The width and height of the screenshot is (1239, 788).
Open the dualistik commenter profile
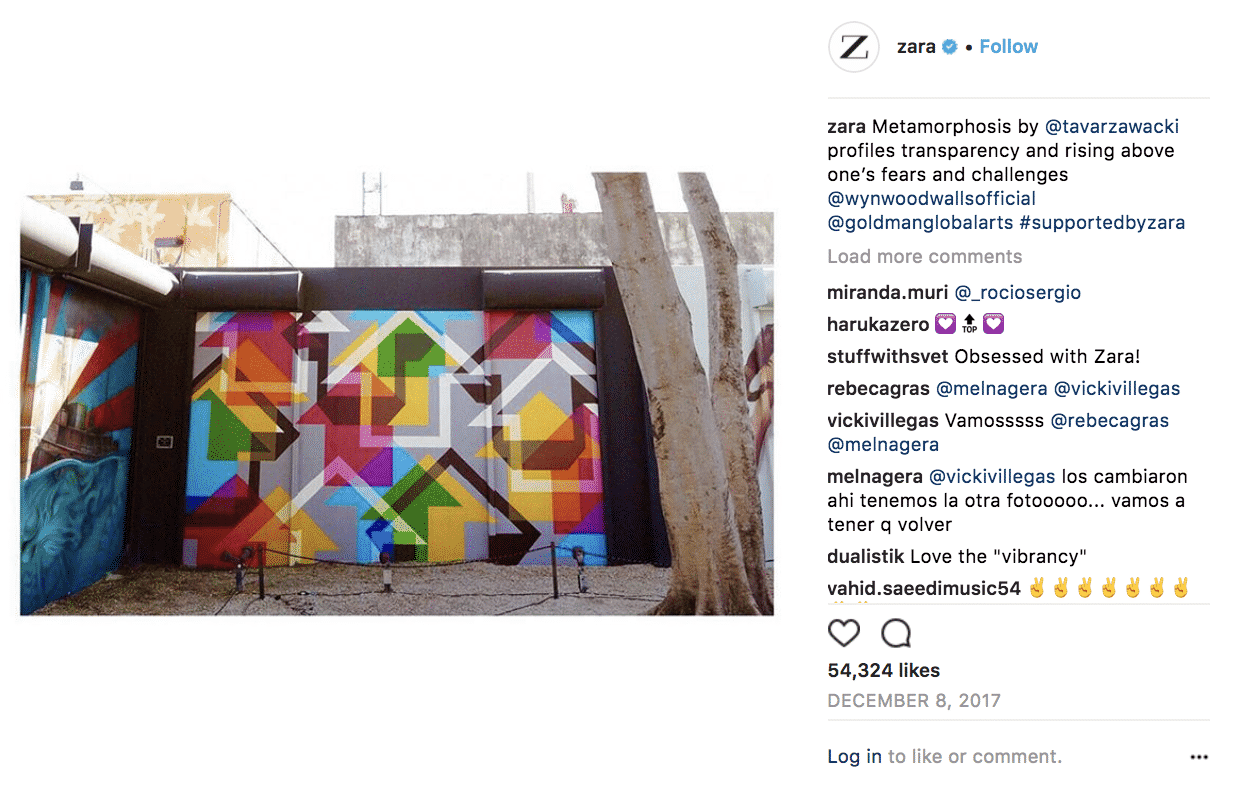pos(867,557)
